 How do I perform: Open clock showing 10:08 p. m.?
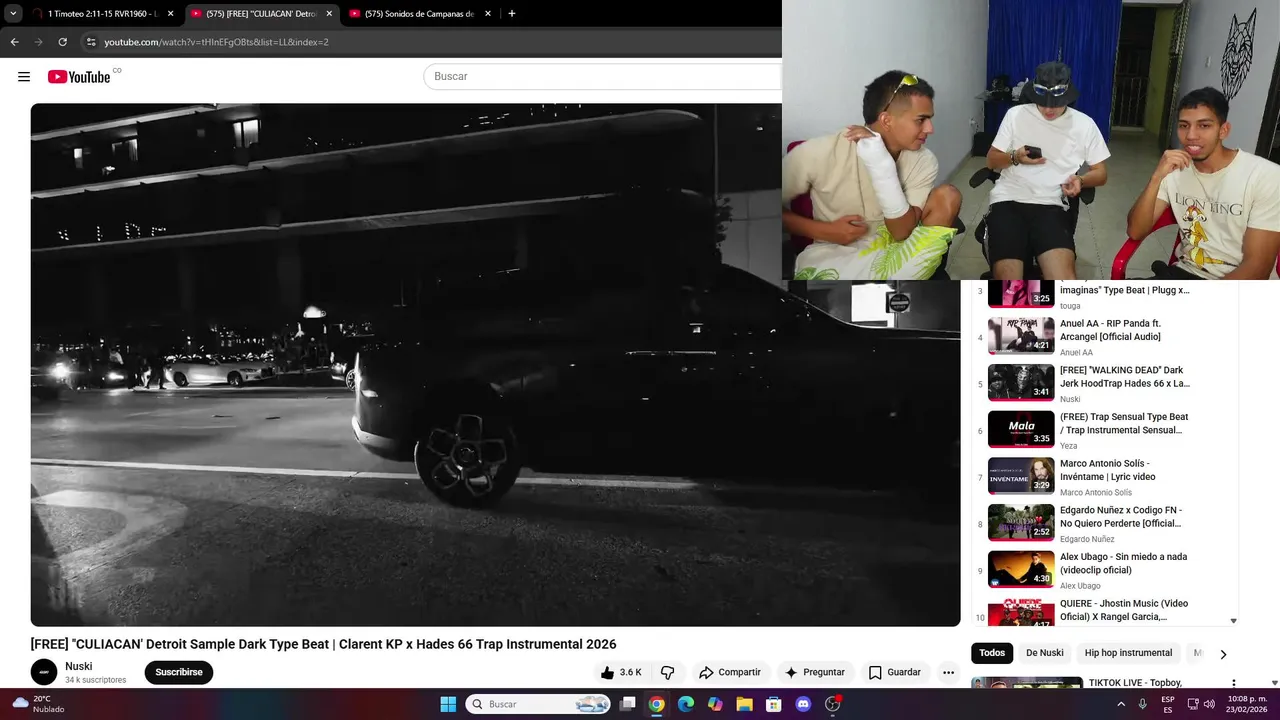tap(1245, 704)
